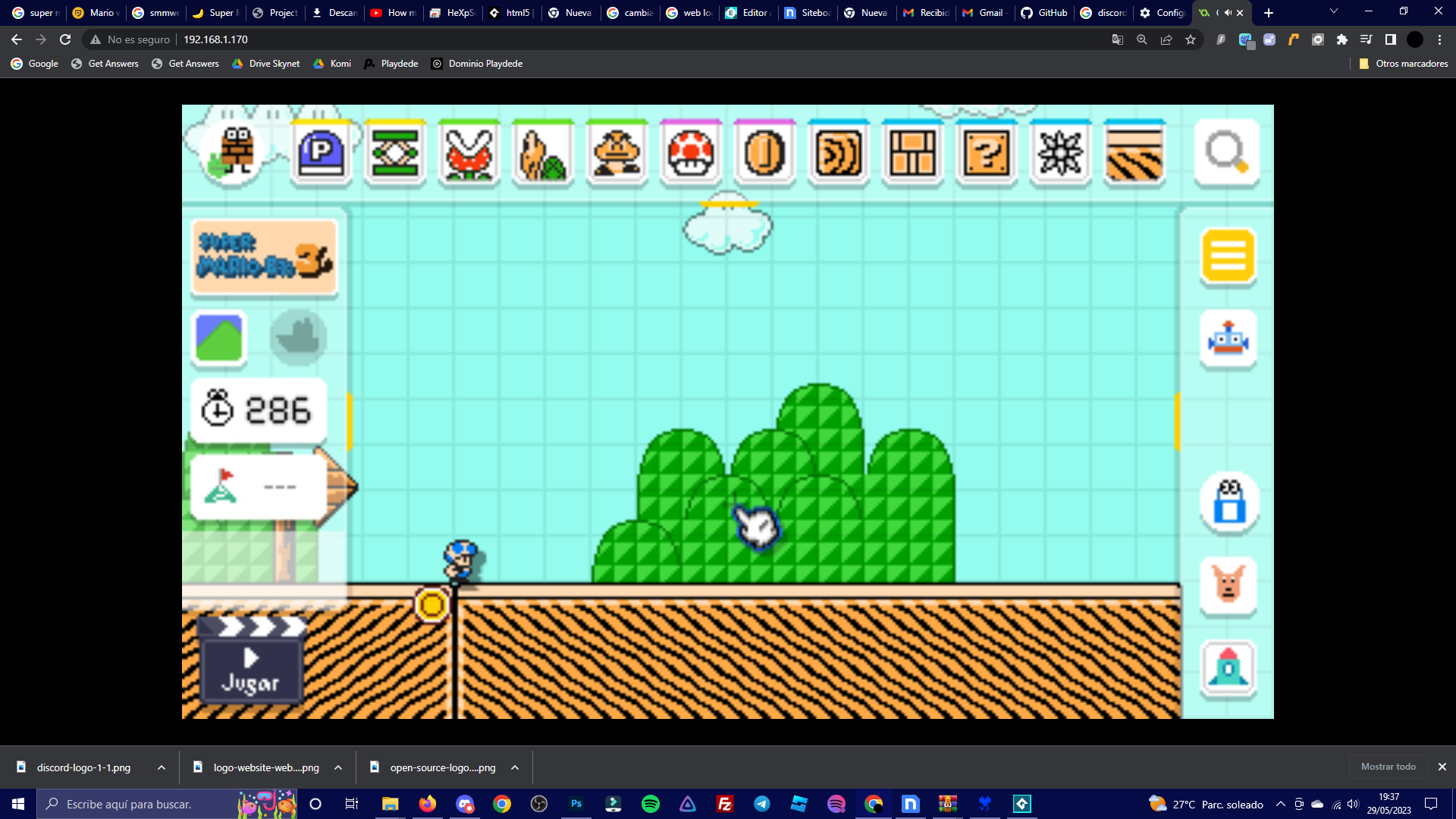Select the P-Switch item in the palette
Viewport: 1456px width, 819px height.
322,154
